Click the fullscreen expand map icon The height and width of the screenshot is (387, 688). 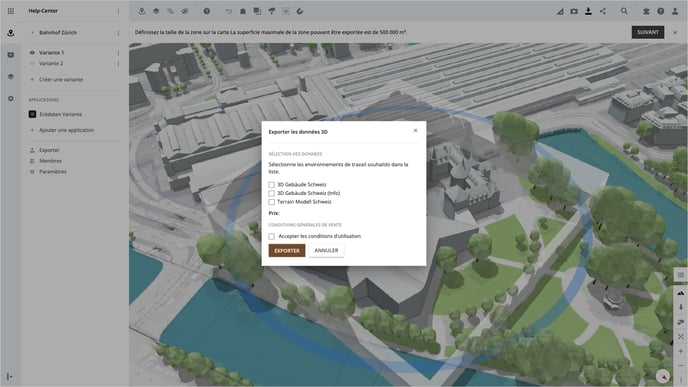(681, 337)
